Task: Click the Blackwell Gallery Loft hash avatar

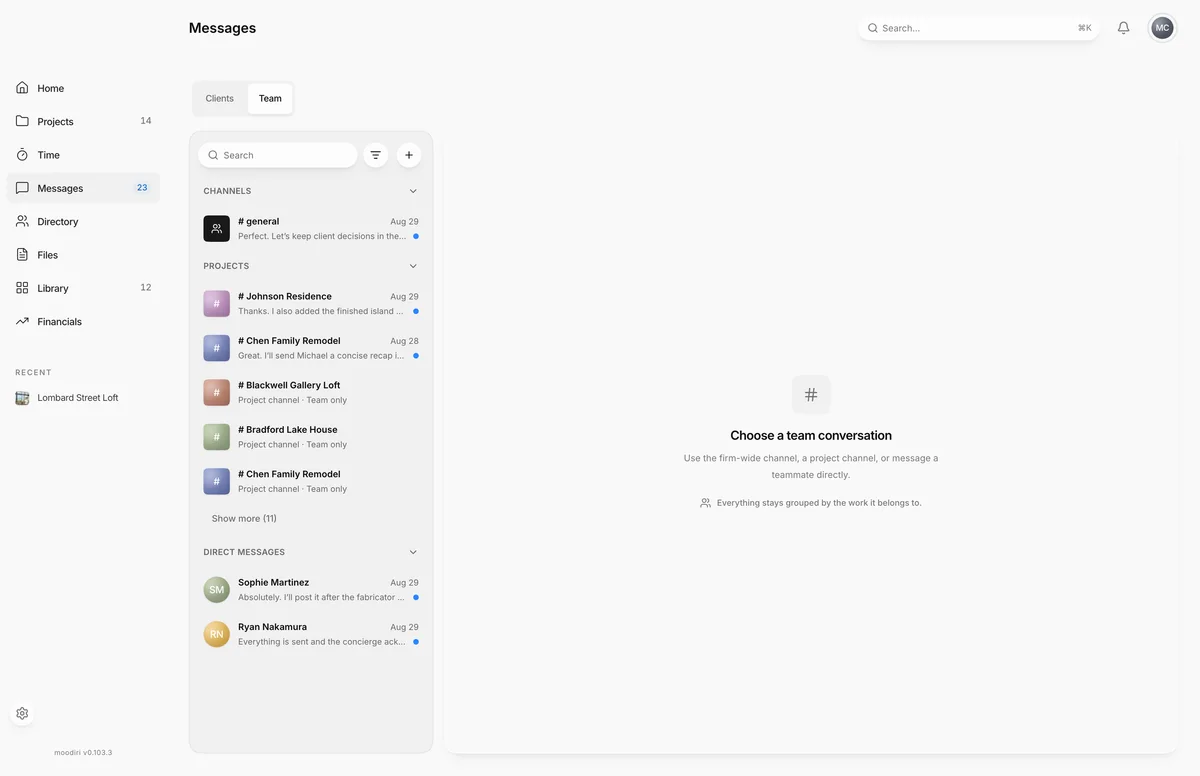Action: click(217, 392)
